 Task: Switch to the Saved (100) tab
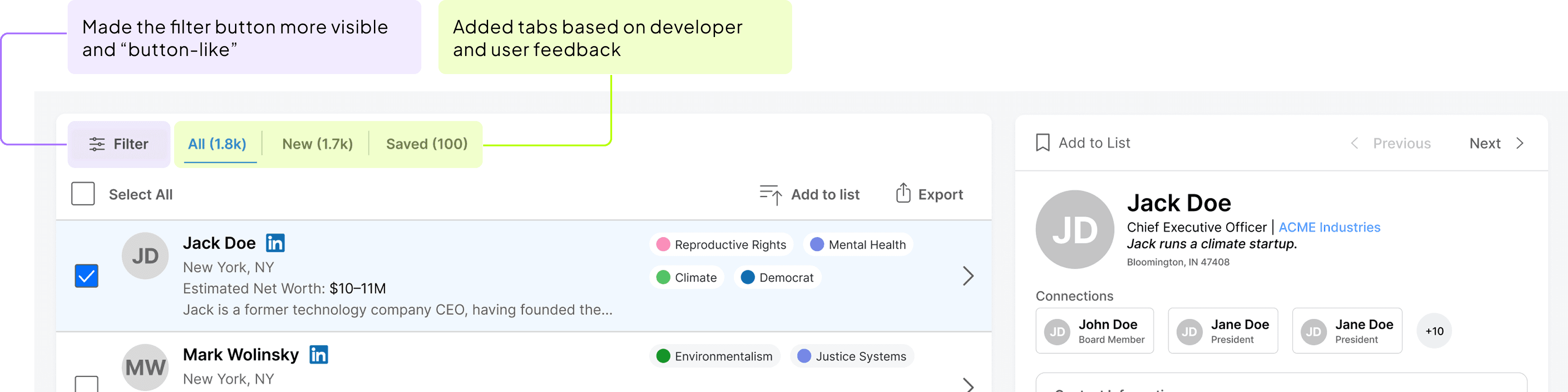(x=427, y=144)
